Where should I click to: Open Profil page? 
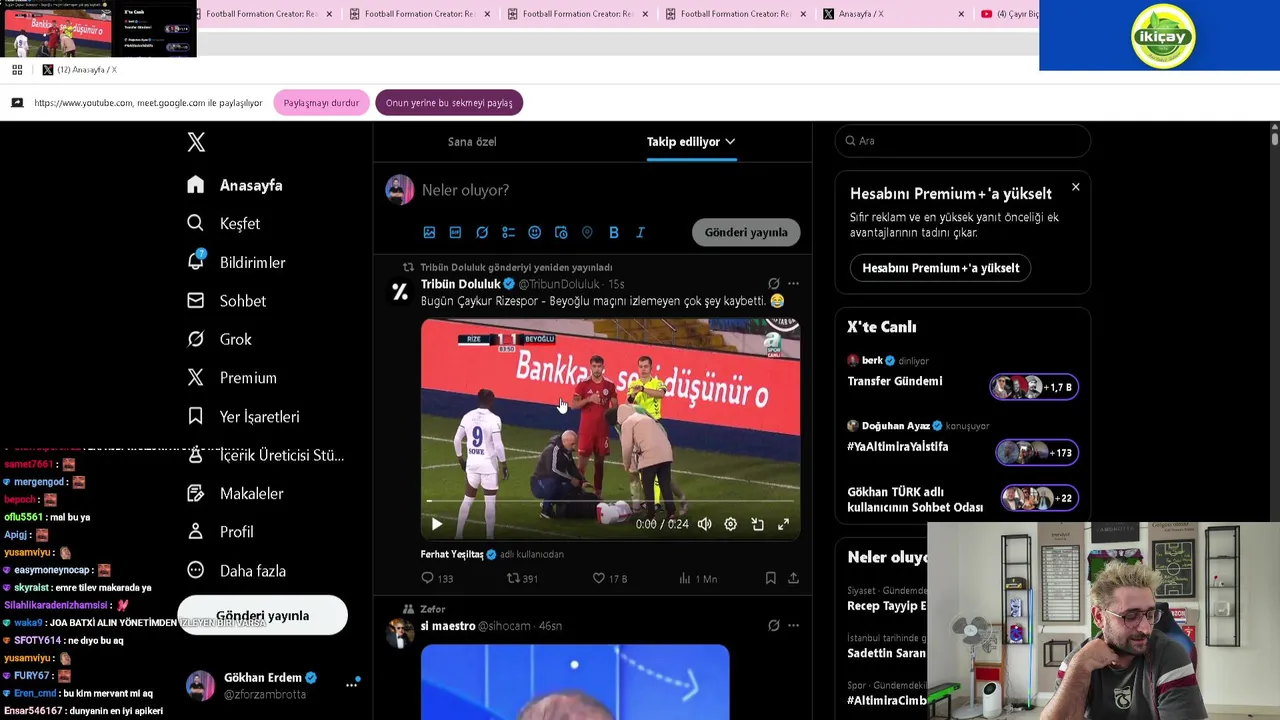[220, 532]
